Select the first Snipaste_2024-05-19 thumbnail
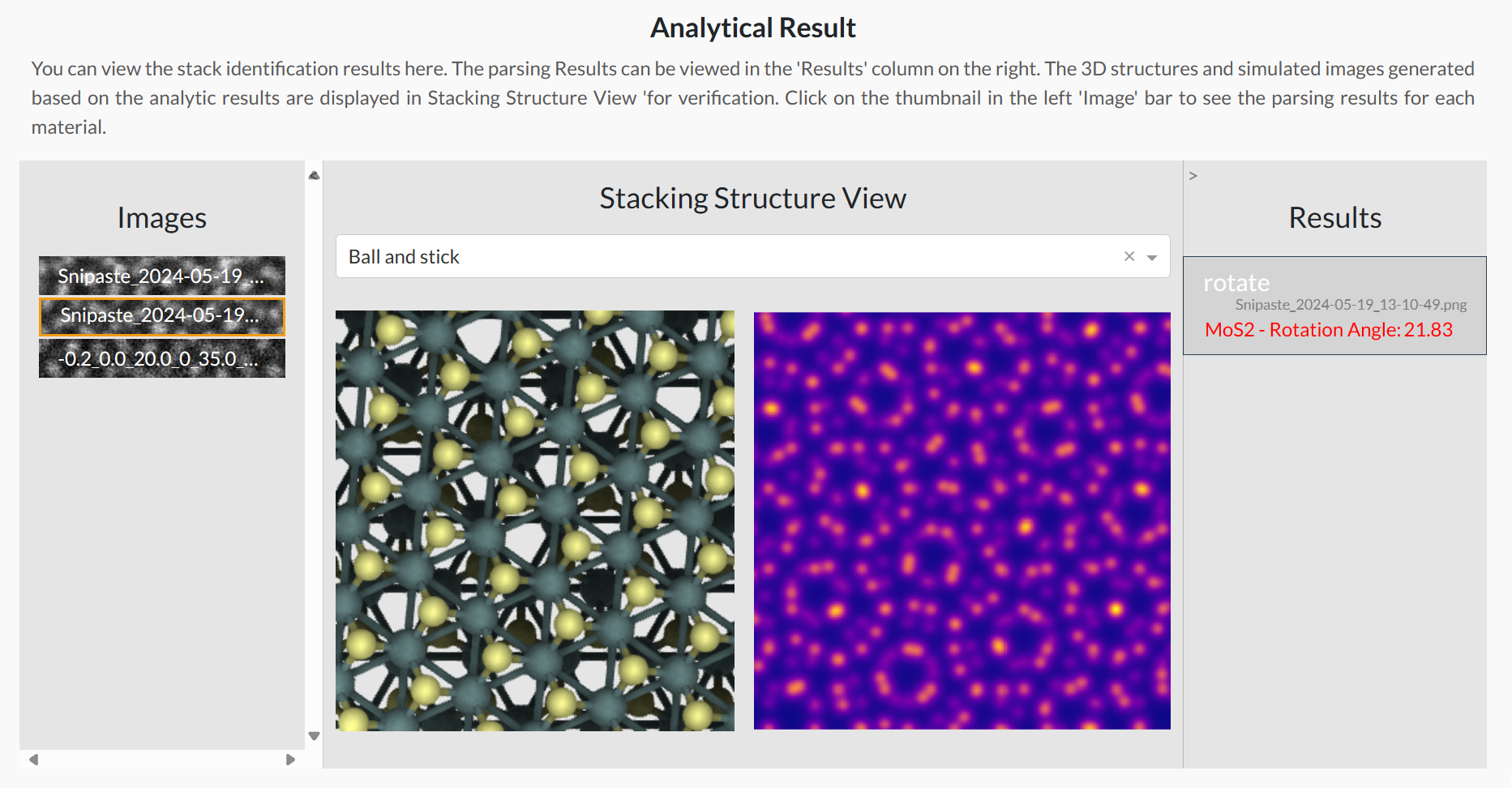This screenshot has height=788, width=1512. [161, 276]
